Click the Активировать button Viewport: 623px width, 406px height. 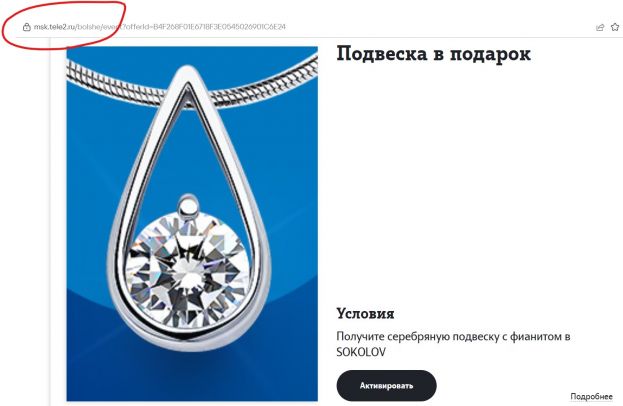click(x=386, y=385)
